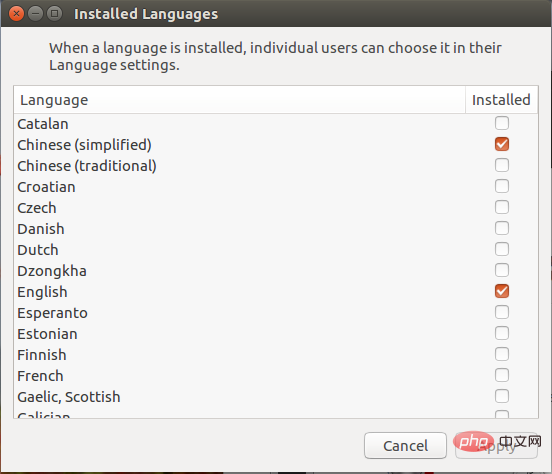The image size is (552, 474).
Task: Select Gaelic, Scottish in the list
Action: [x=276, y=397]
